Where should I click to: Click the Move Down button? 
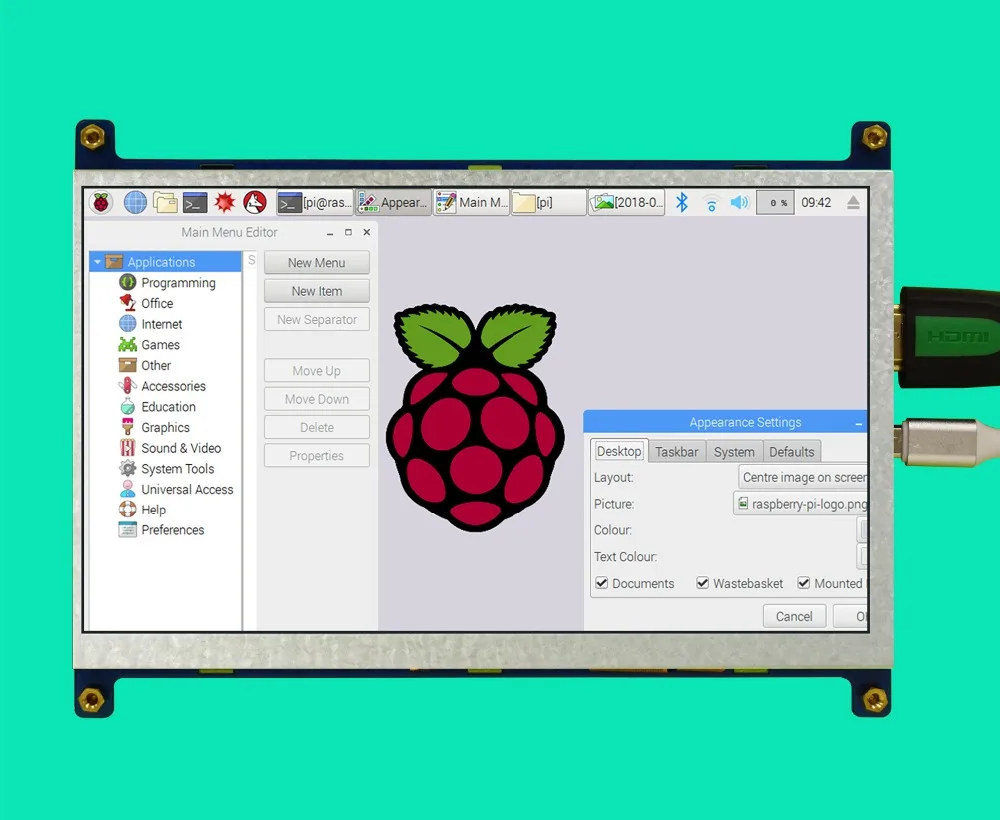pyautogui.click(x=317, y=399)
